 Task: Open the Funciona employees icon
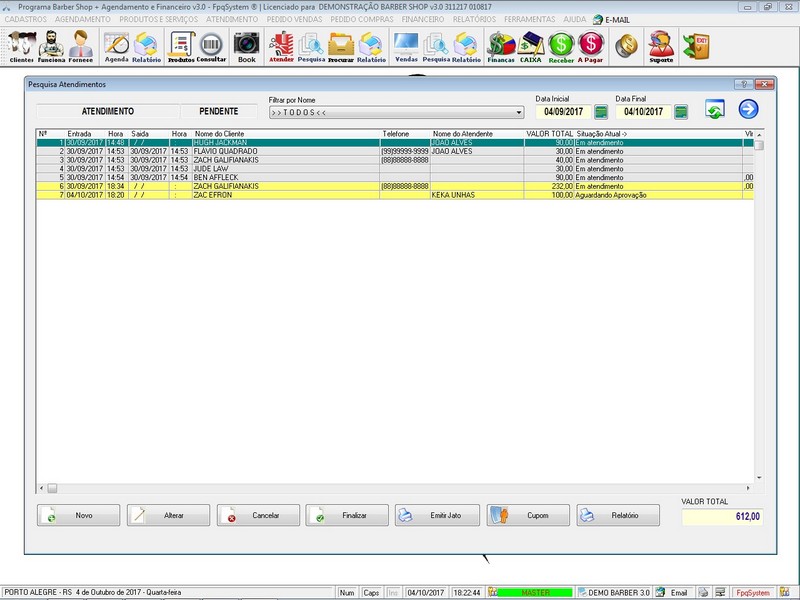point(51,46)
